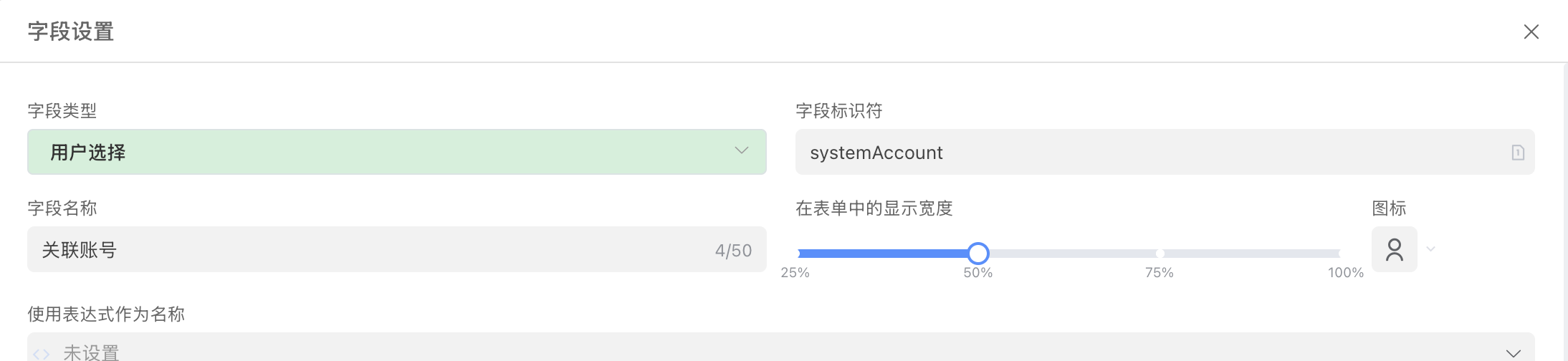Click the 使用表达式作为名称 label
Screen dimensions: 1568x361
tap(106, 314)
